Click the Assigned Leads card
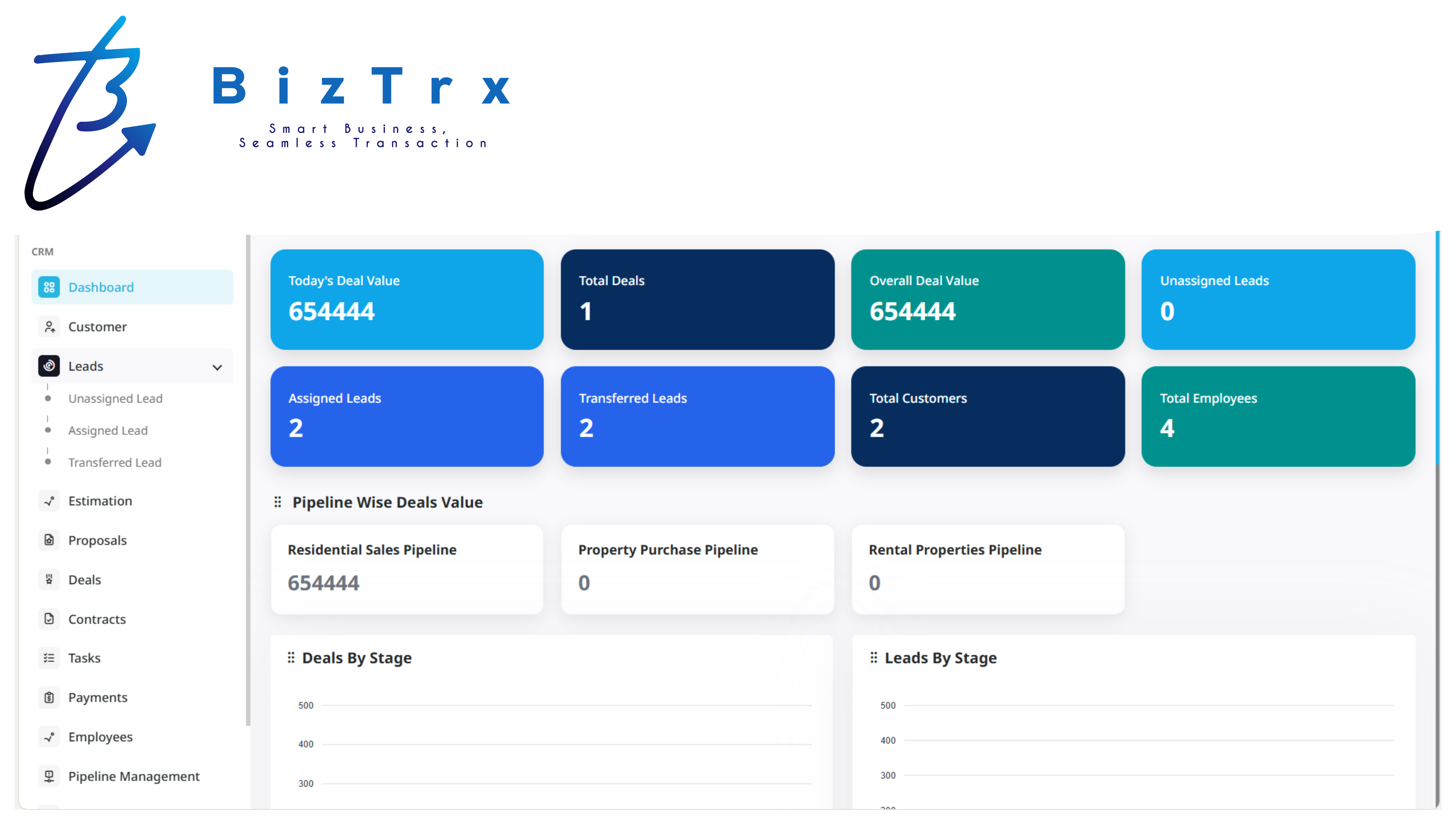 click(x=407, y=417)
